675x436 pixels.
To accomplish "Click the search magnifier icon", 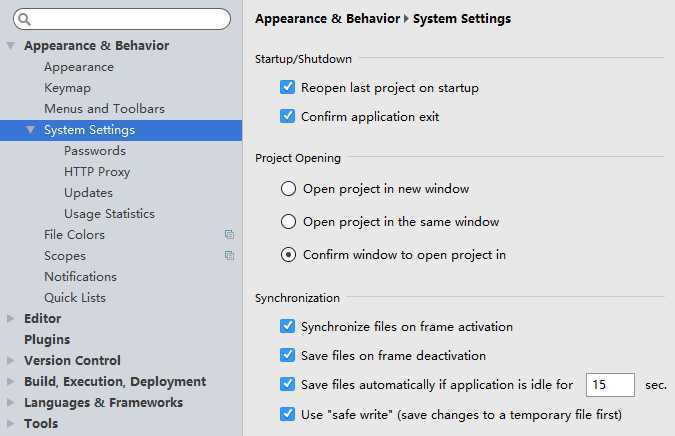I will click(25, 19).
